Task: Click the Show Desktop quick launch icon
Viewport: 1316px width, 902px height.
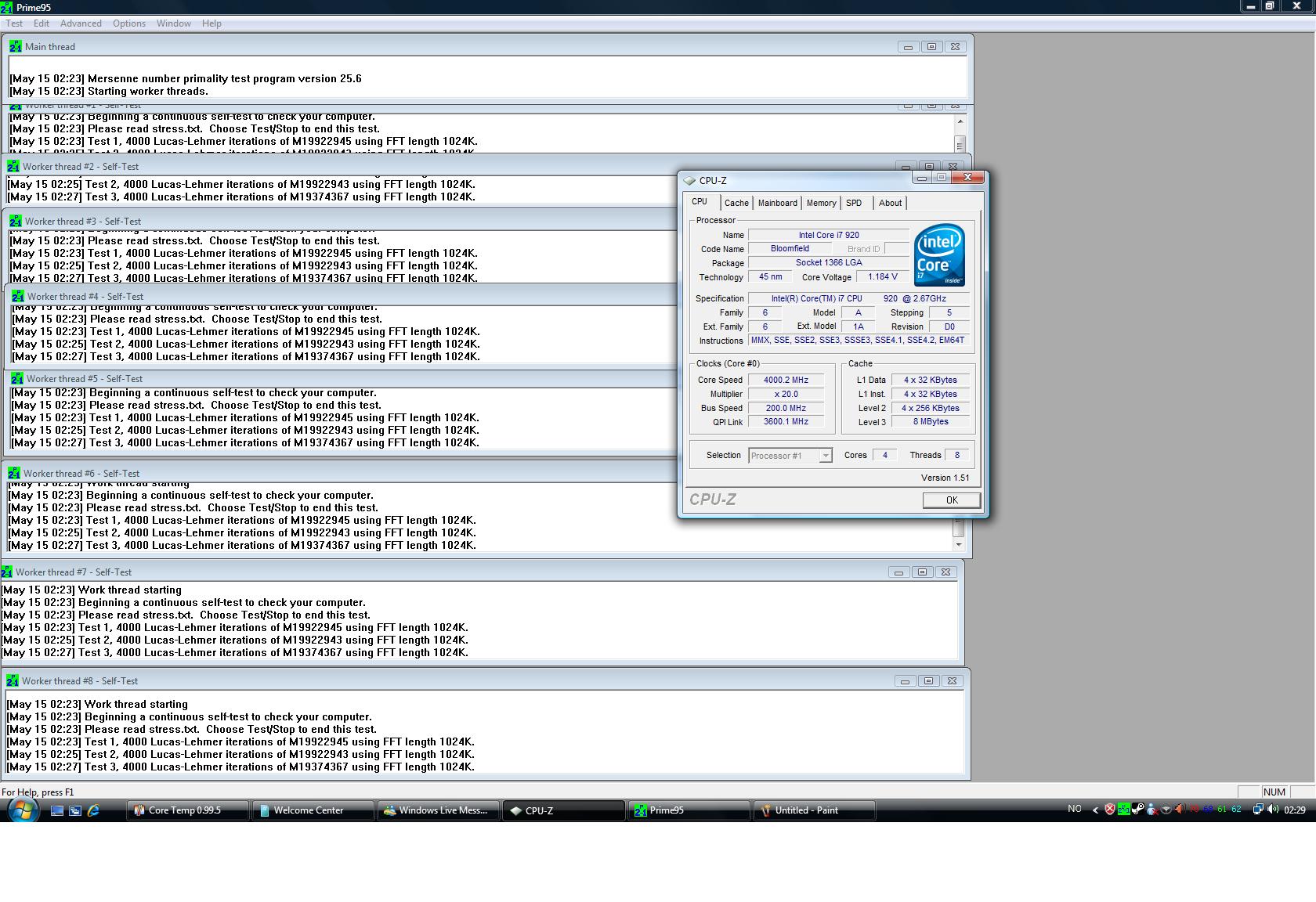Action: point(57,810)
